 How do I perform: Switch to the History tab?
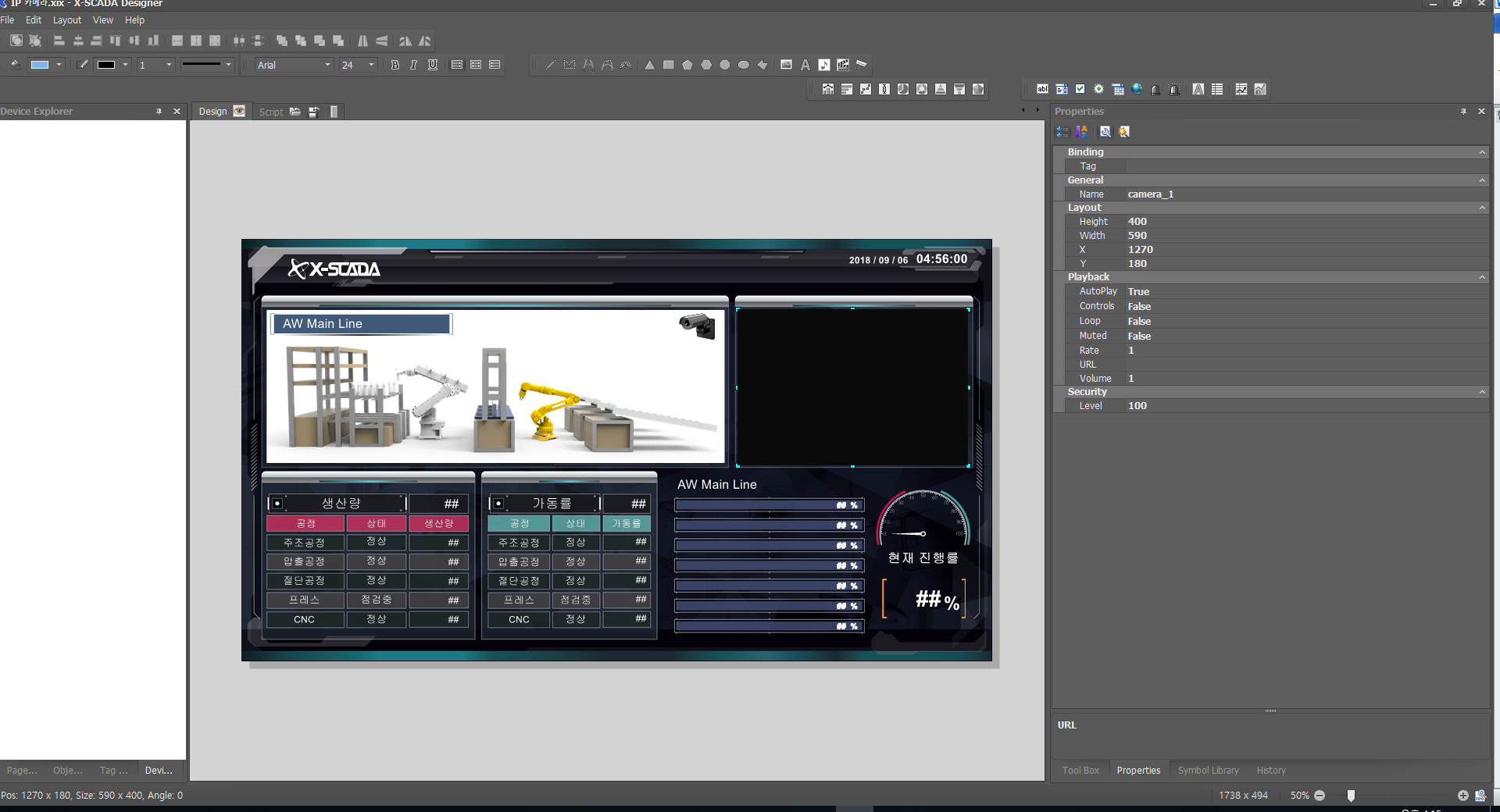[1271, 771]
